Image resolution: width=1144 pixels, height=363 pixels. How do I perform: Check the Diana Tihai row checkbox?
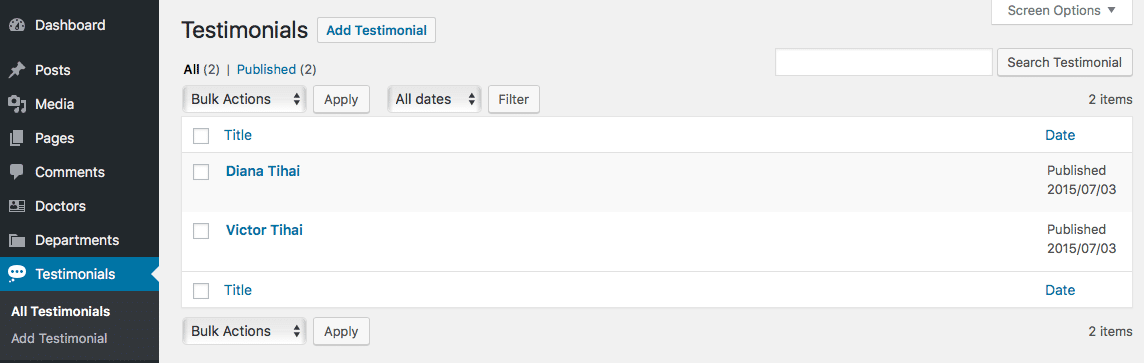click(201, 172)
